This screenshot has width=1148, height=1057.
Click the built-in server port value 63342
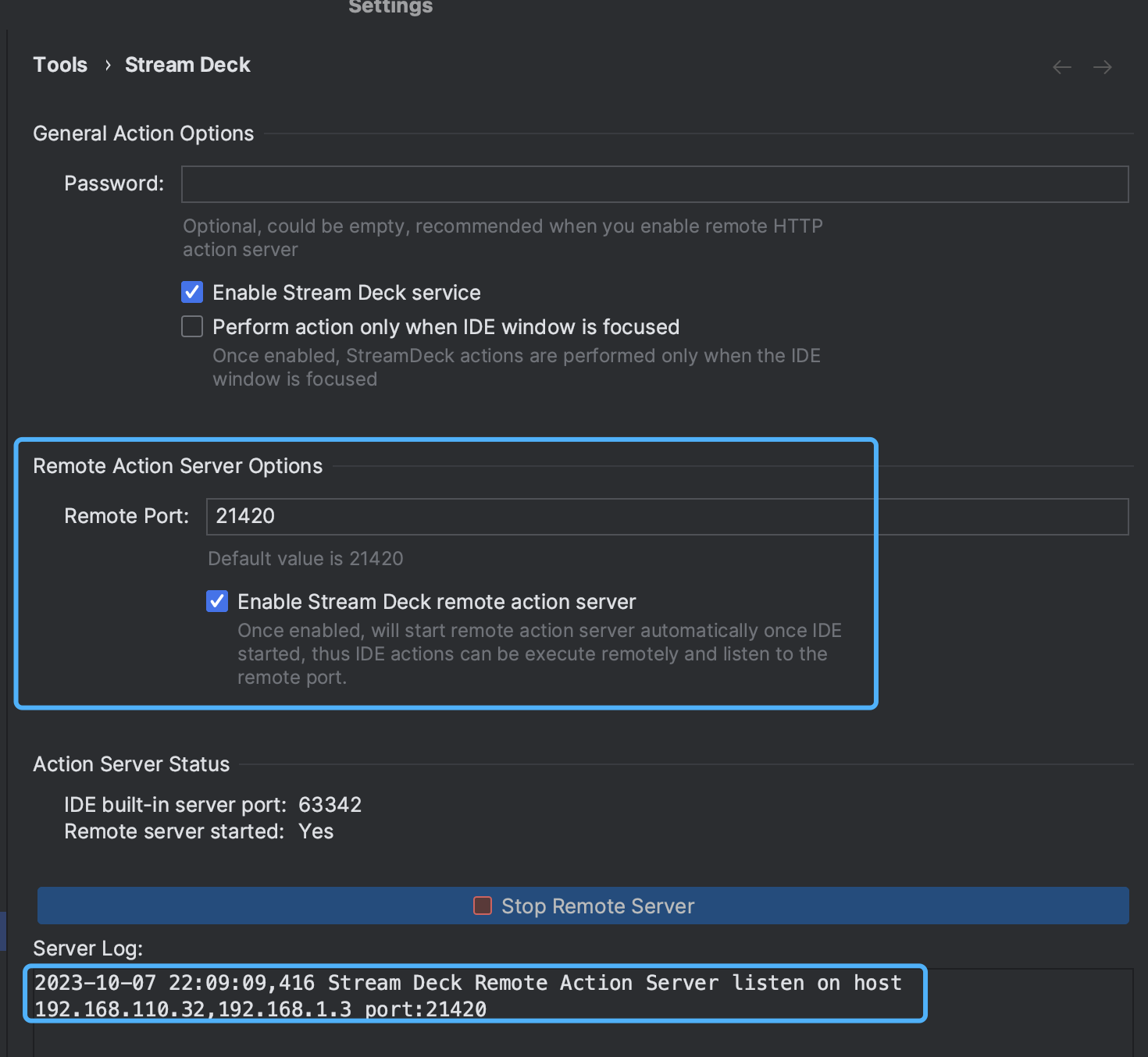click(x=330, y=805)
